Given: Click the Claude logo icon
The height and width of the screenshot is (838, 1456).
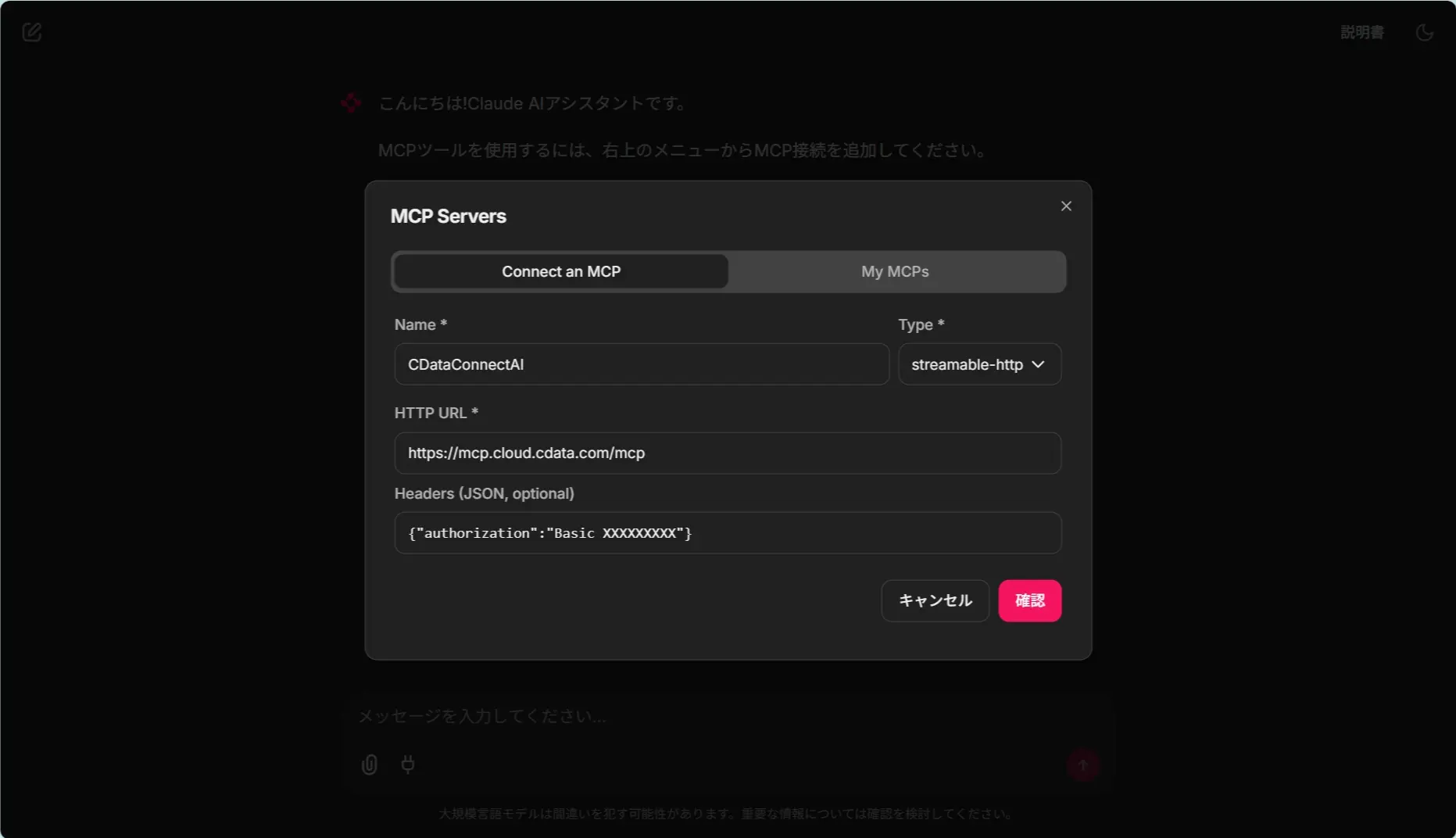Looking at the screenshot, I should point(352,102).
